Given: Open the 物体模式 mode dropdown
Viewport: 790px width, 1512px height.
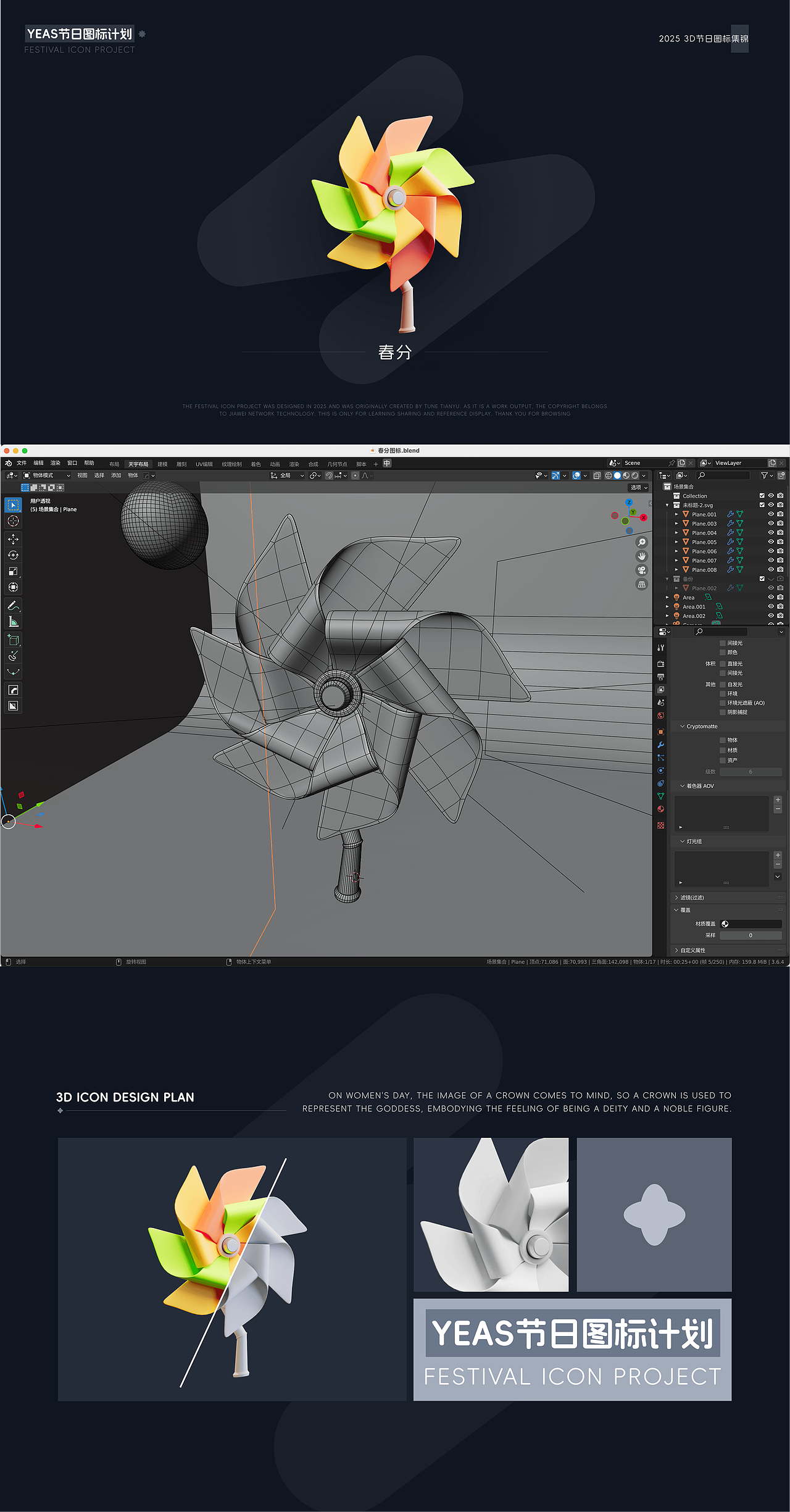Looking at the screenshot, I should tap(47, 475).
